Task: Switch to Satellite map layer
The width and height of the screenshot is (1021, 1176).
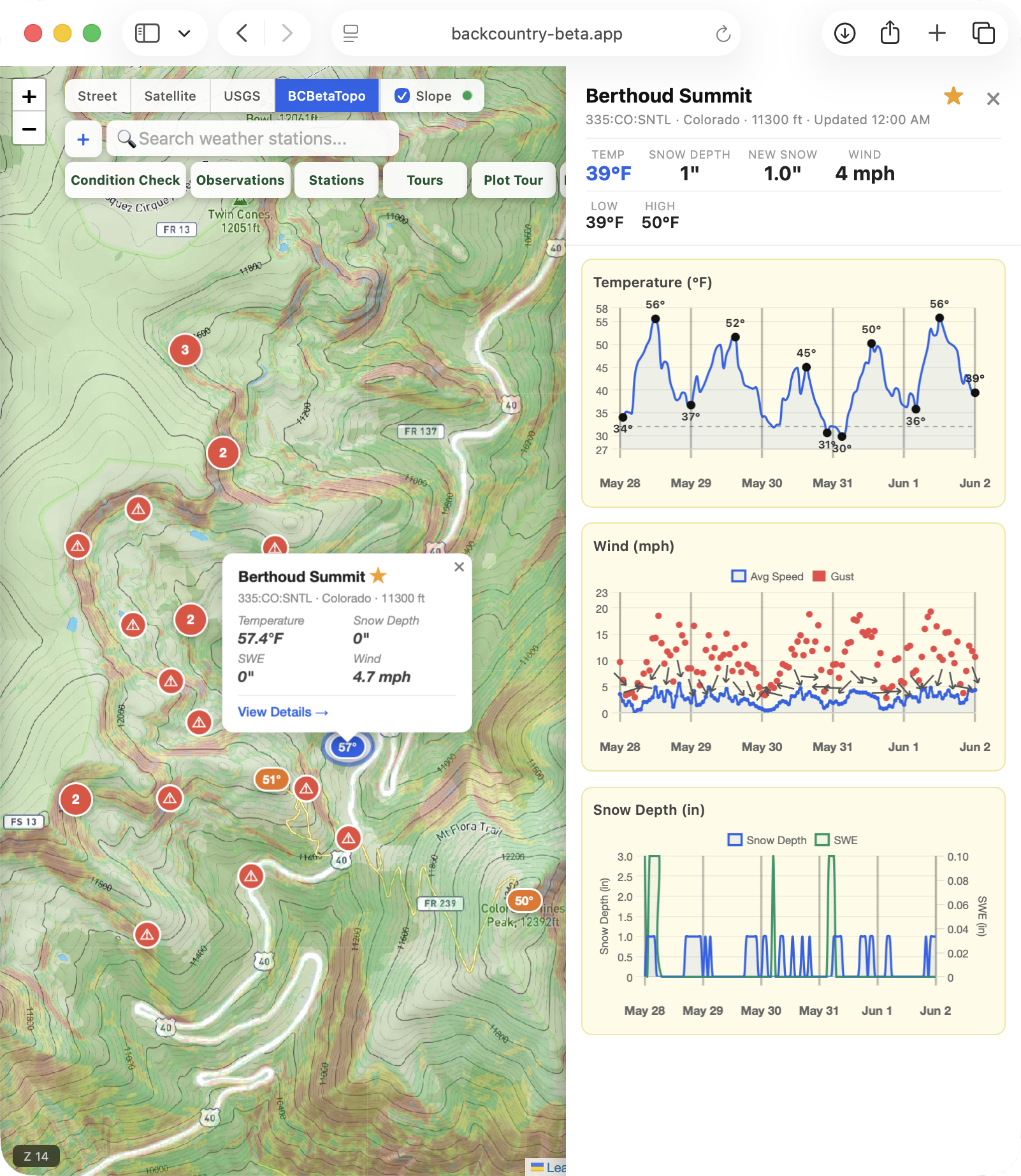Action: point(170,96)
